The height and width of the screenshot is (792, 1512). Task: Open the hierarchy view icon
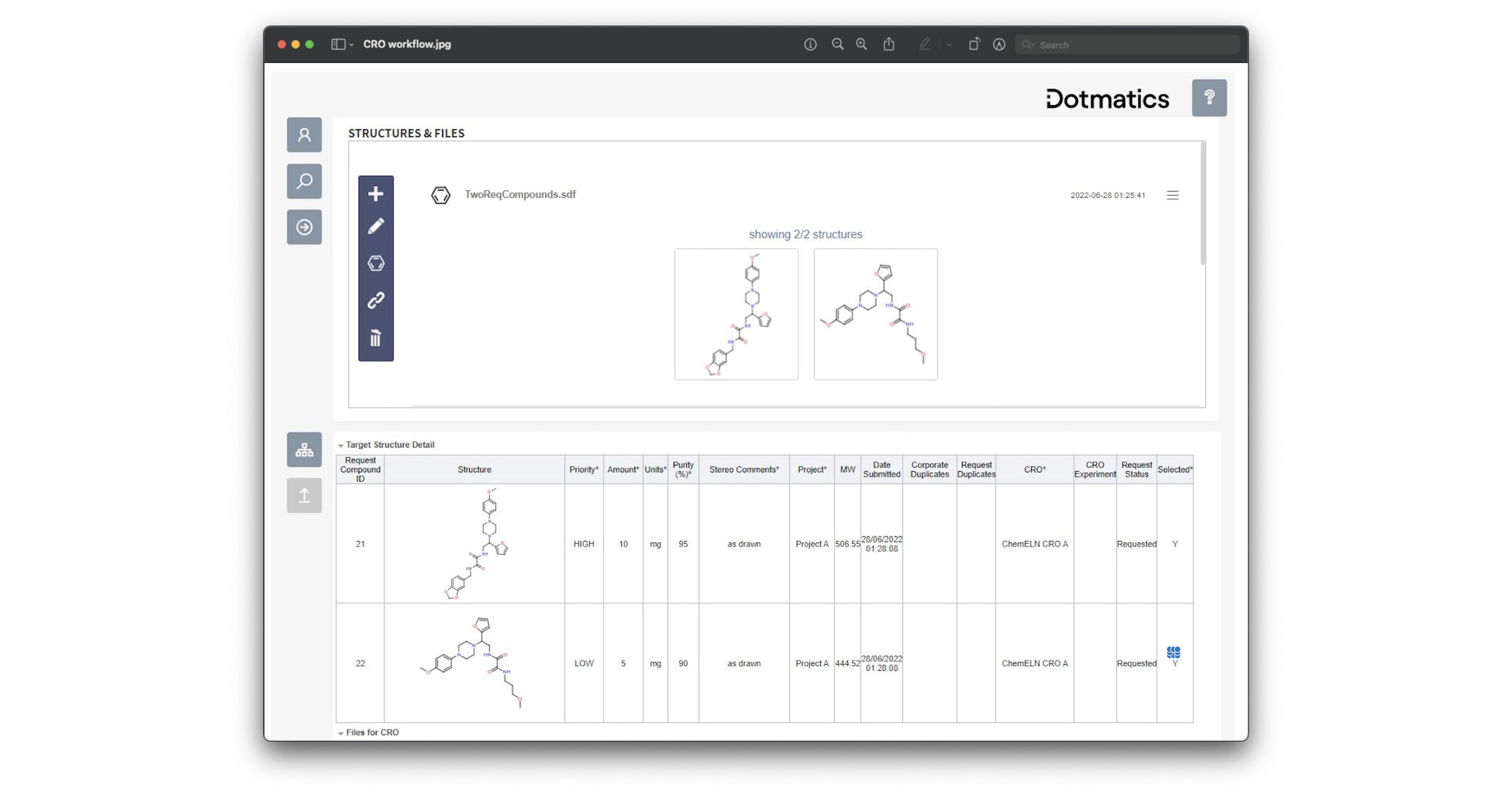point(304,449)
